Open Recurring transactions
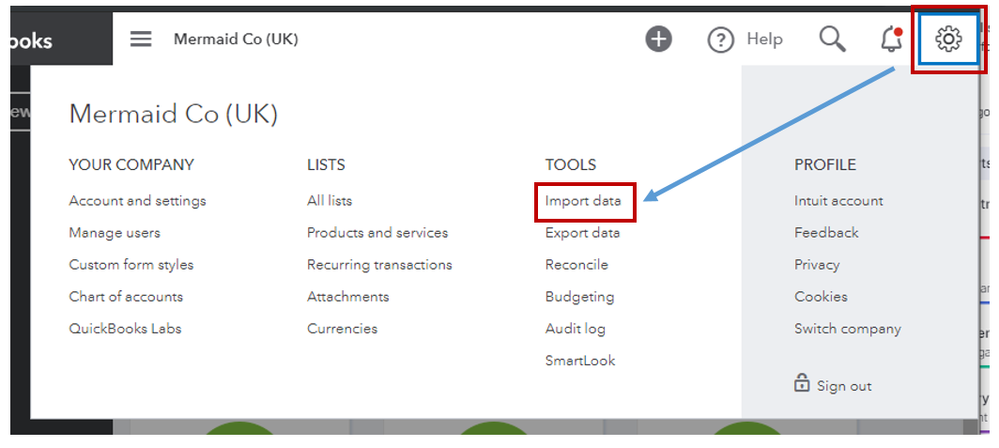The height and width of the screenshot is (448, 999). point(380,264)
